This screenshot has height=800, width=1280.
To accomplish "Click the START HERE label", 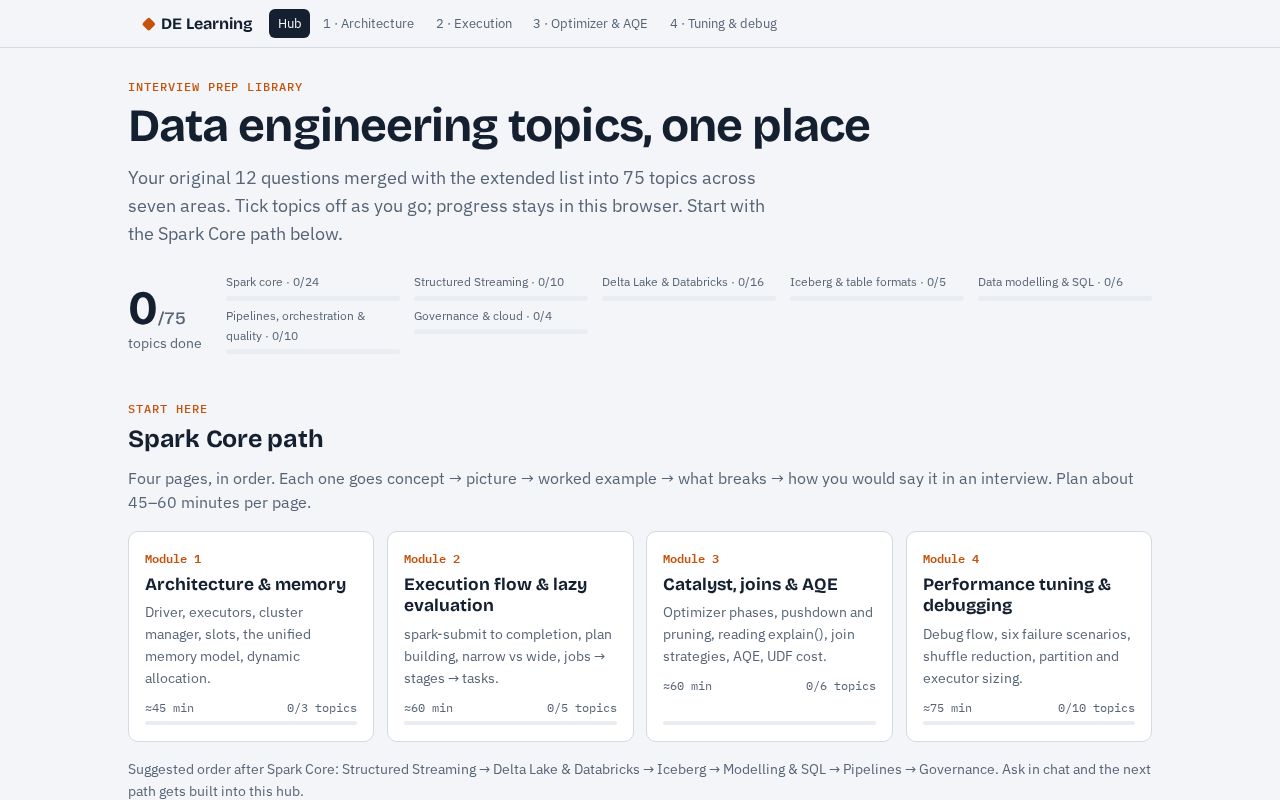I will point(168,409).
